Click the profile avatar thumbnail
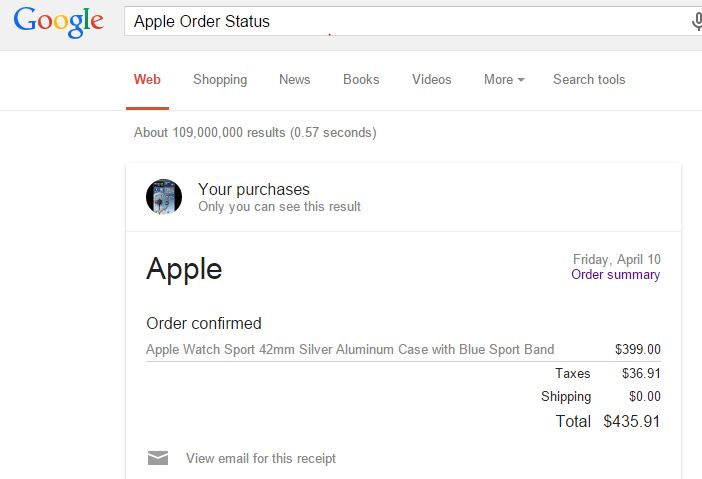Viewport: 702px width, 479px height. pos(164,197)
